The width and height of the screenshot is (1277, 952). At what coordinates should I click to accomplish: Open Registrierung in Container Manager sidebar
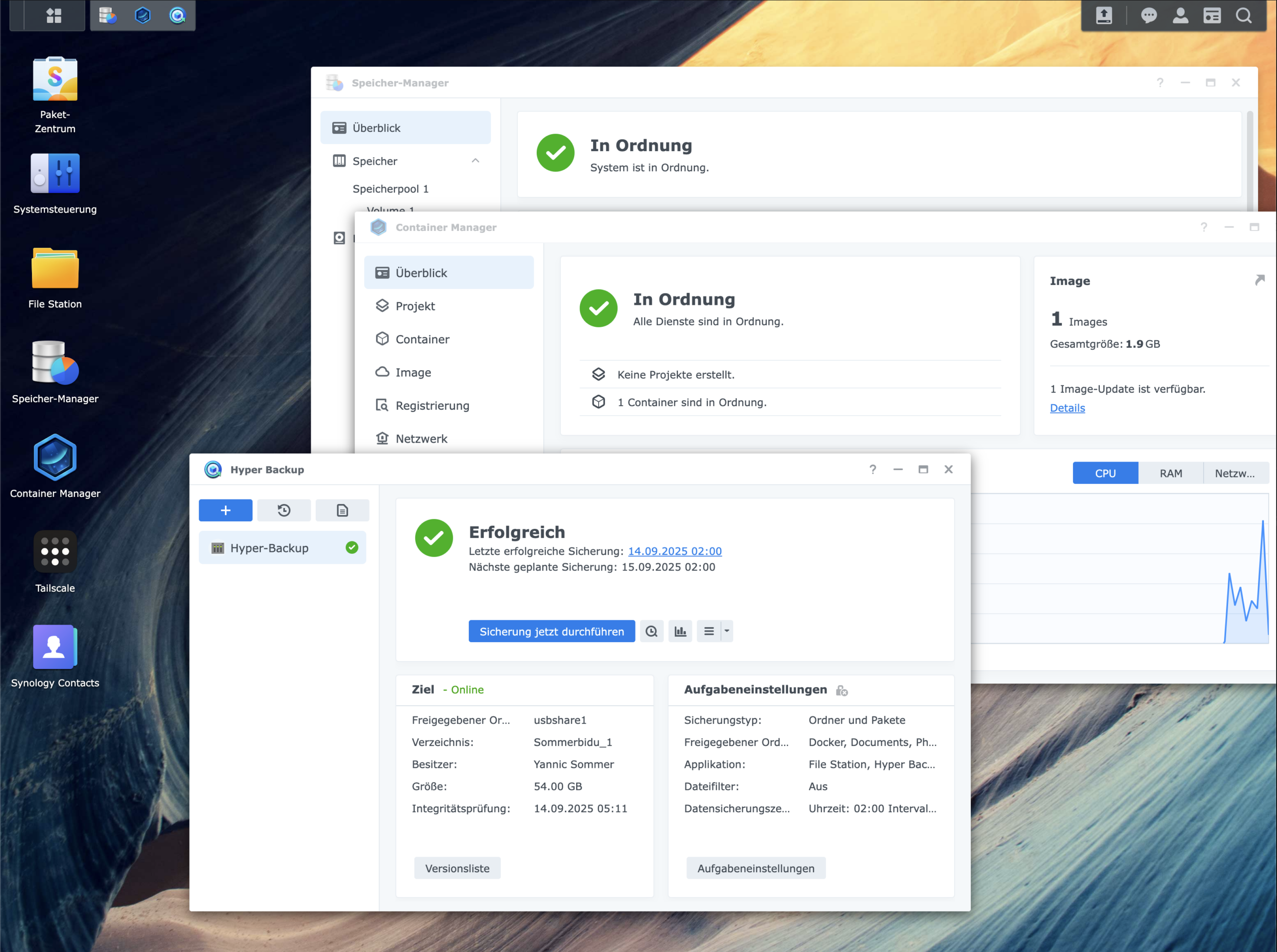point(432,406)
